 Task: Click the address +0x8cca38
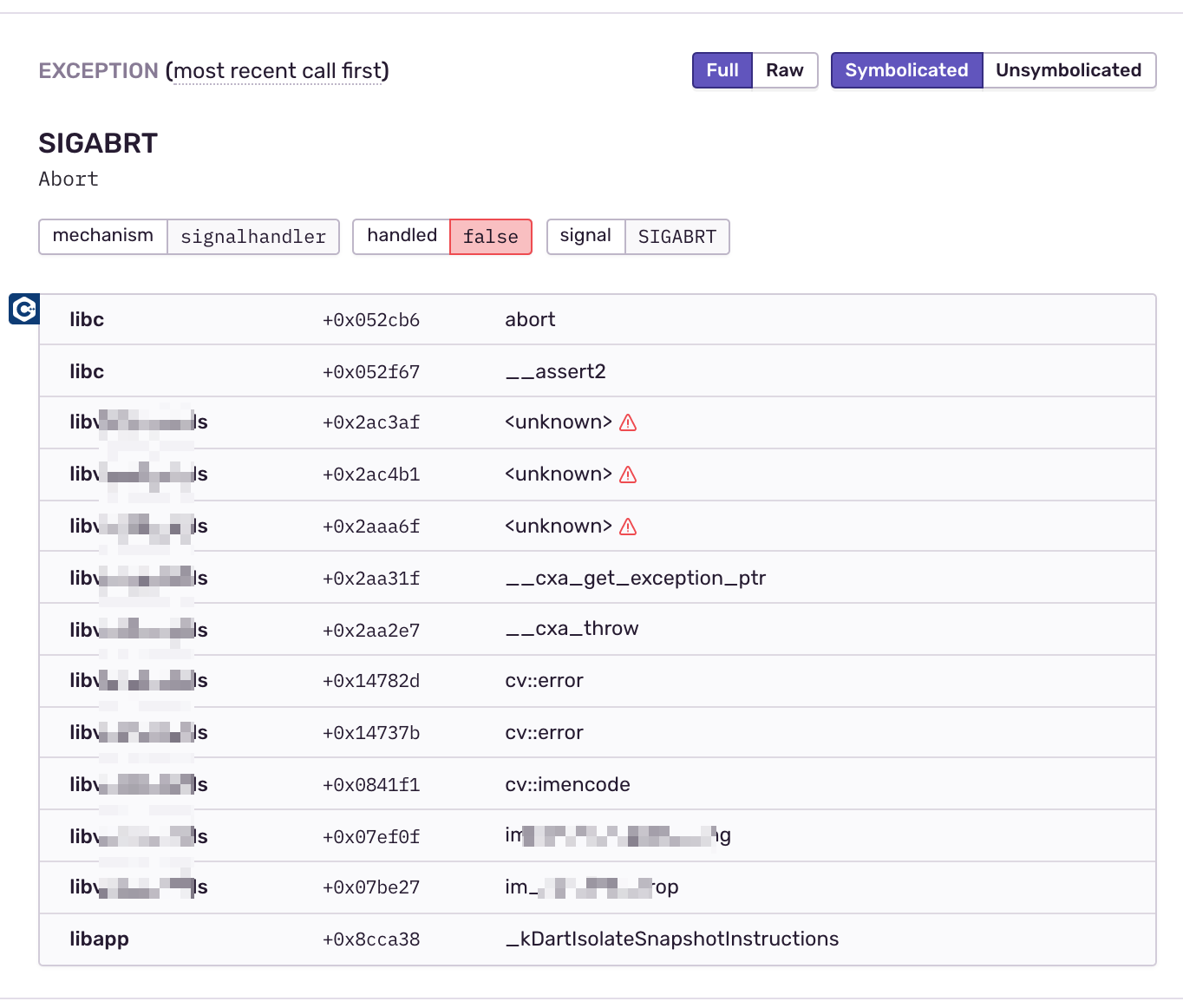[x=371, y=939]
